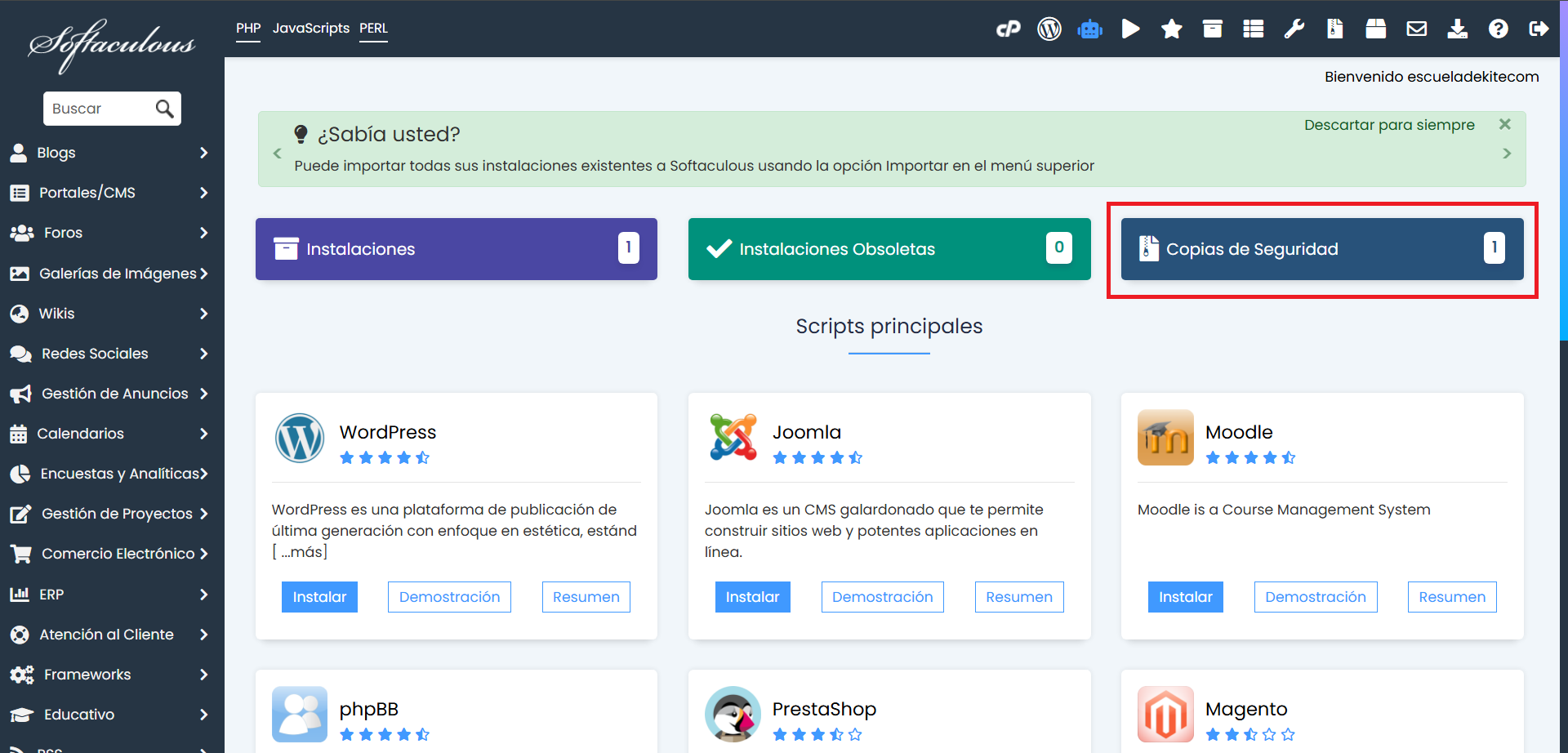Image resolution: width=1568 pixels, height=753 pixels.
Task: Expand Gestión de Proyectos category
Action: [112, 514]
